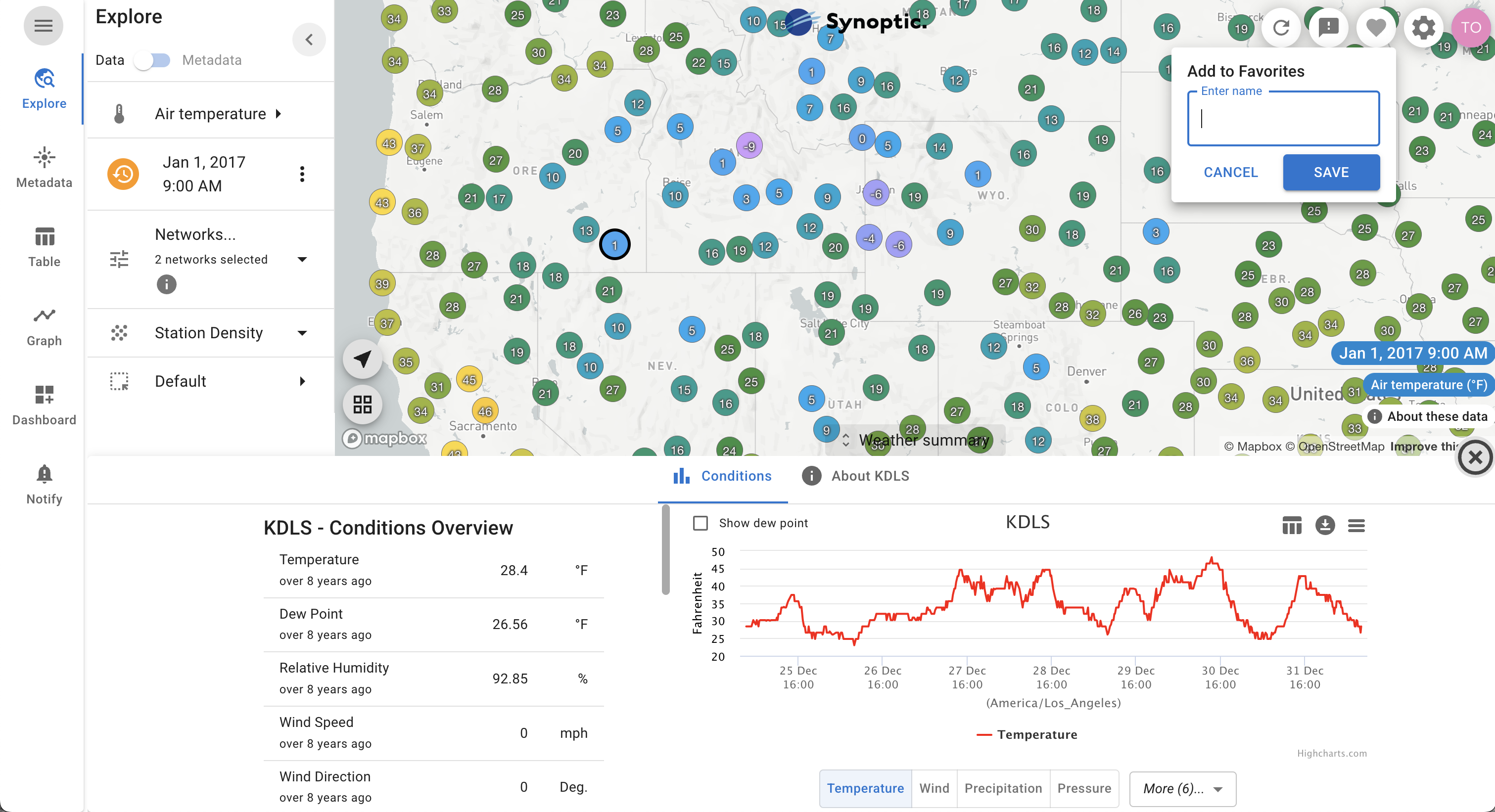
Task: Download the KDLS chart data
Action: click(x=1324, y=526)
